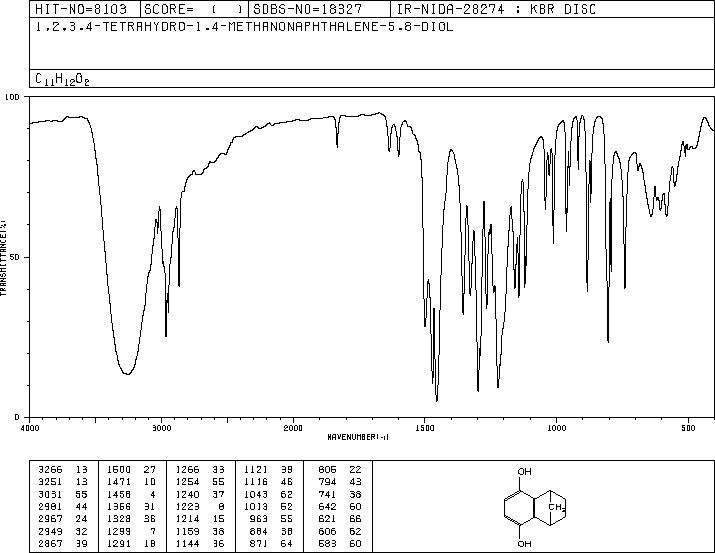Click the compound name 1,2,3,4-TETRAHYDRO-1,4-METHANONAPHTHALENE-5,8-DIOL

point(244,27)
